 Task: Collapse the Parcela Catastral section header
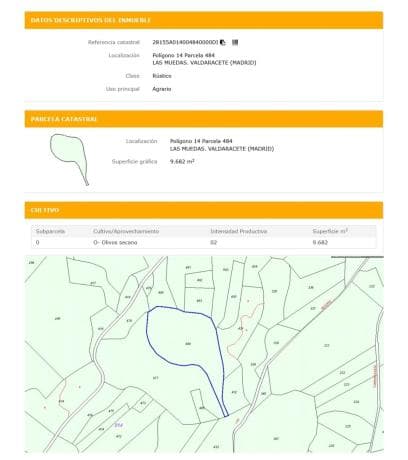(204, 119)
